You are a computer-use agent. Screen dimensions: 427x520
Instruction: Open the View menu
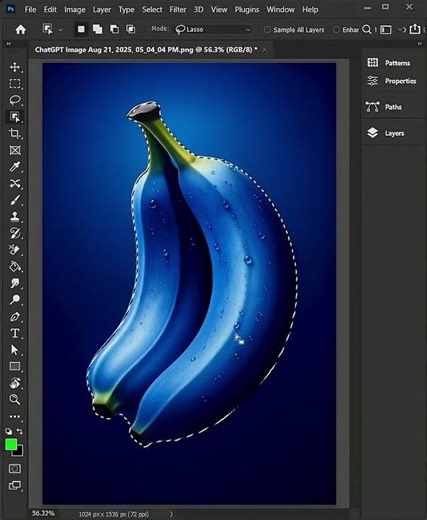pyautogui.click(x=219, y=10)
